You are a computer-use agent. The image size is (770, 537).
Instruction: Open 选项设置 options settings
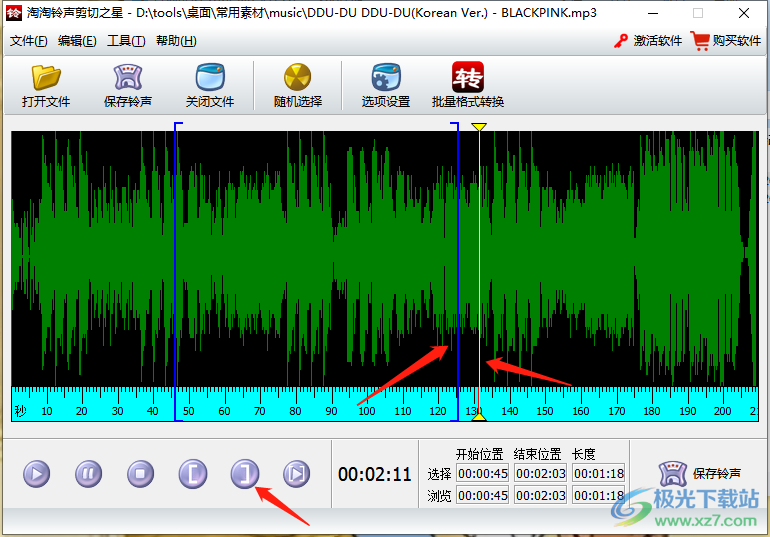[x=386, y=78]
